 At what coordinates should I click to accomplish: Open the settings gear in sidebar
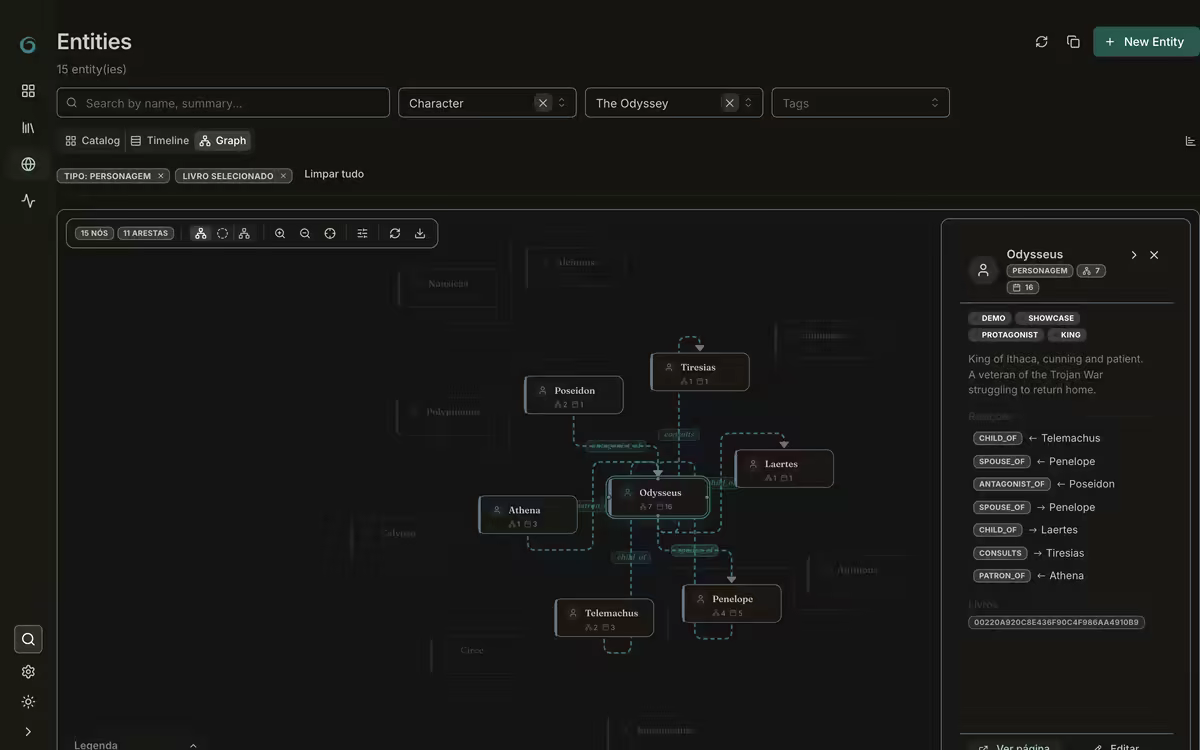28,672
